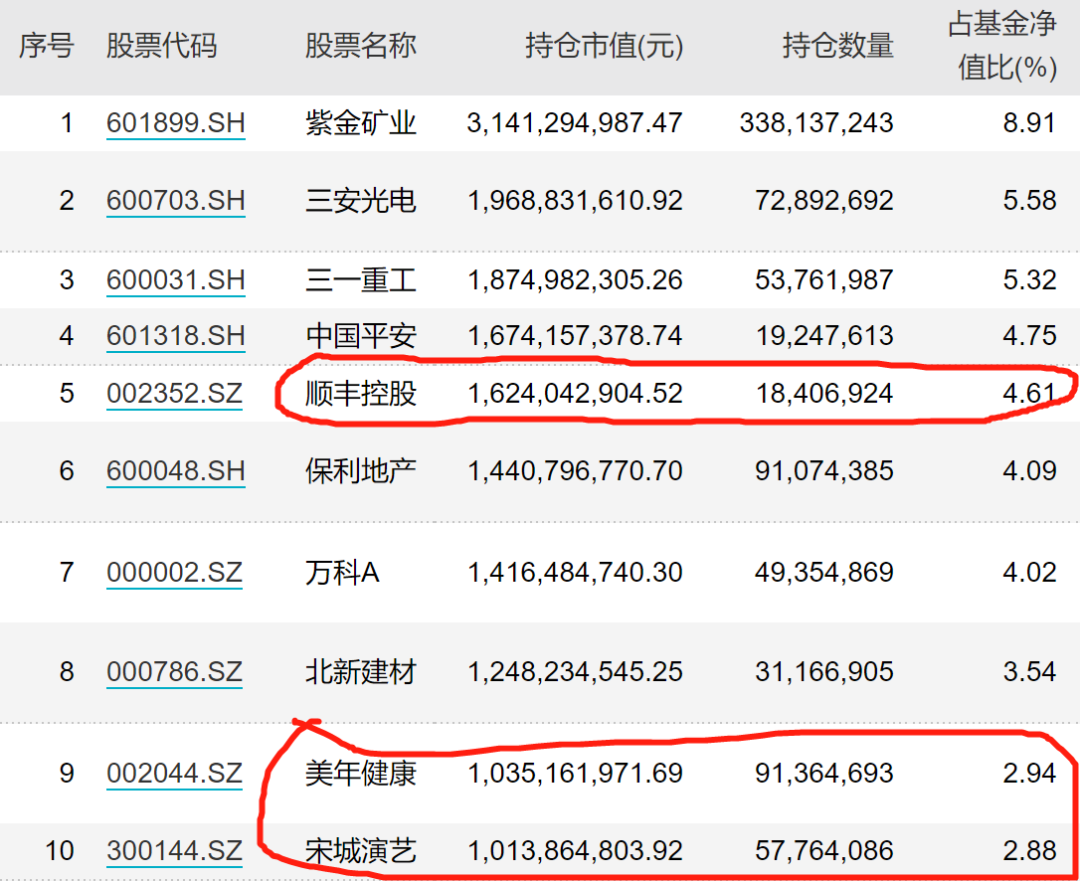Click net value ratio 4.75
Image resolution: width=1080 pixels, height=882 pixels.
1030,336
